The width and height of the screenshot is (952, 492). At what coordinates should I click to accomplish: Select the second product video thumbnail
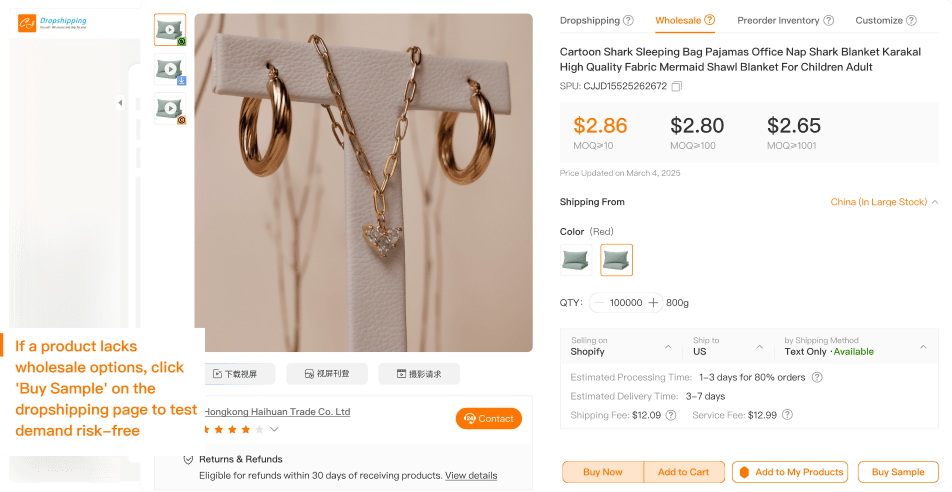click(169, 69)
